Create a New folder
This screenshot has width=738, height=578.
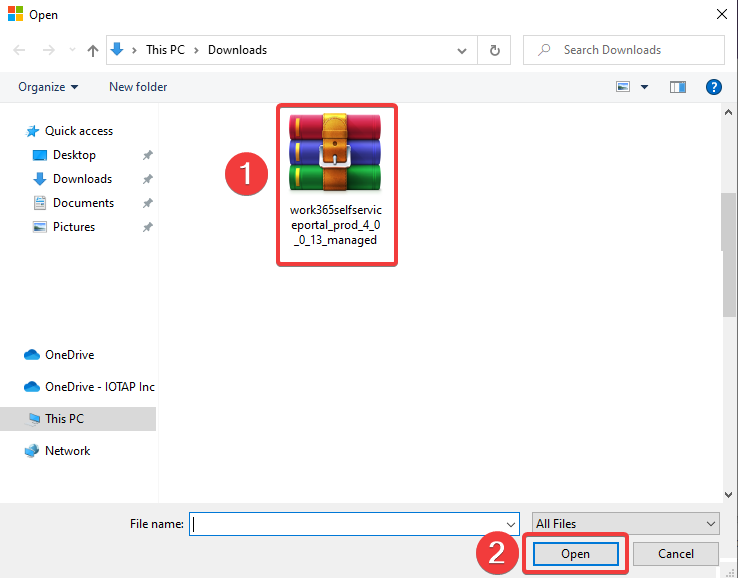tap(138, 87)
